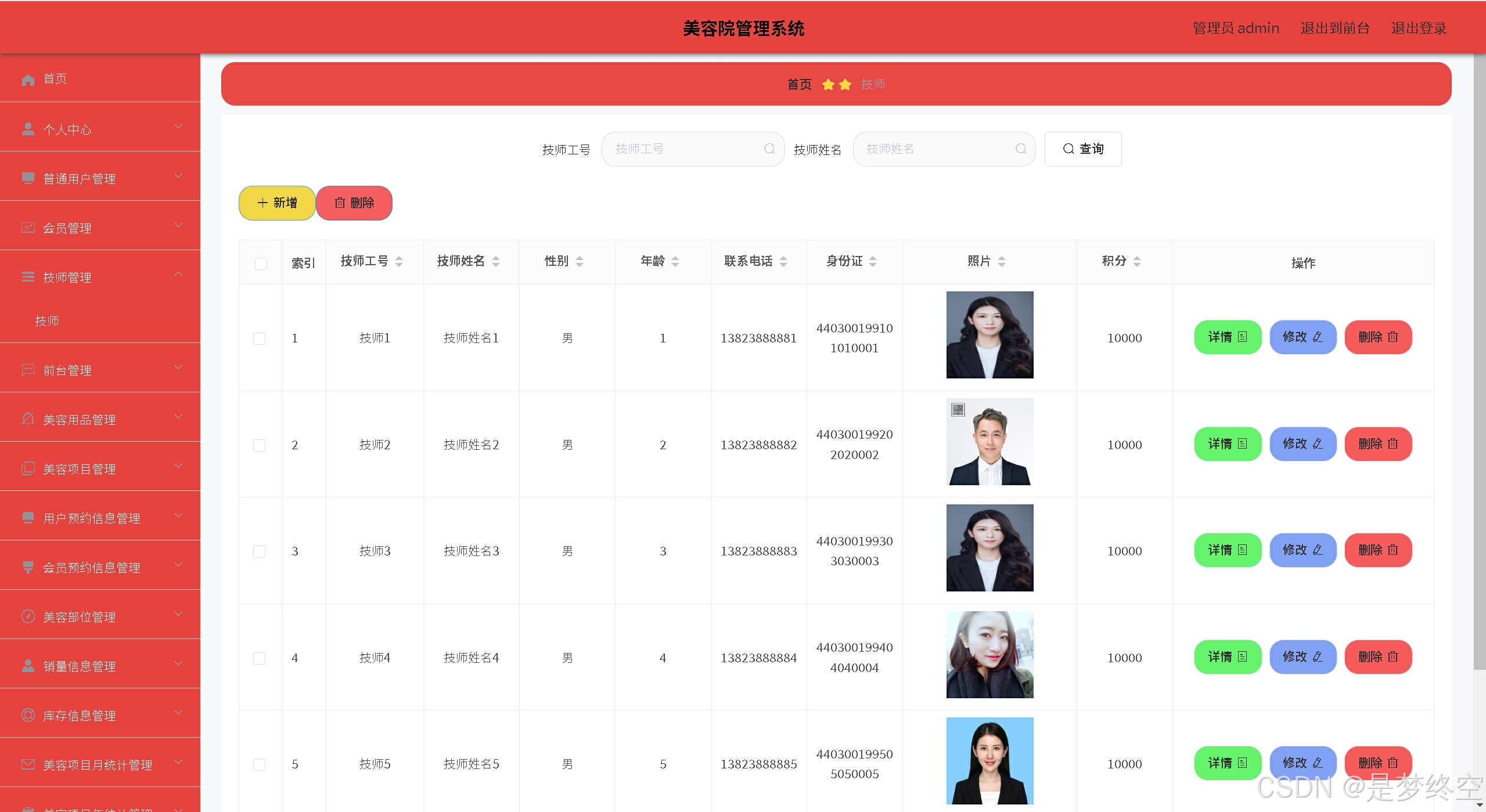Click the compass icon beside 美容部位管理
This screenshot has width=1486, height=812.
point(28,616)
